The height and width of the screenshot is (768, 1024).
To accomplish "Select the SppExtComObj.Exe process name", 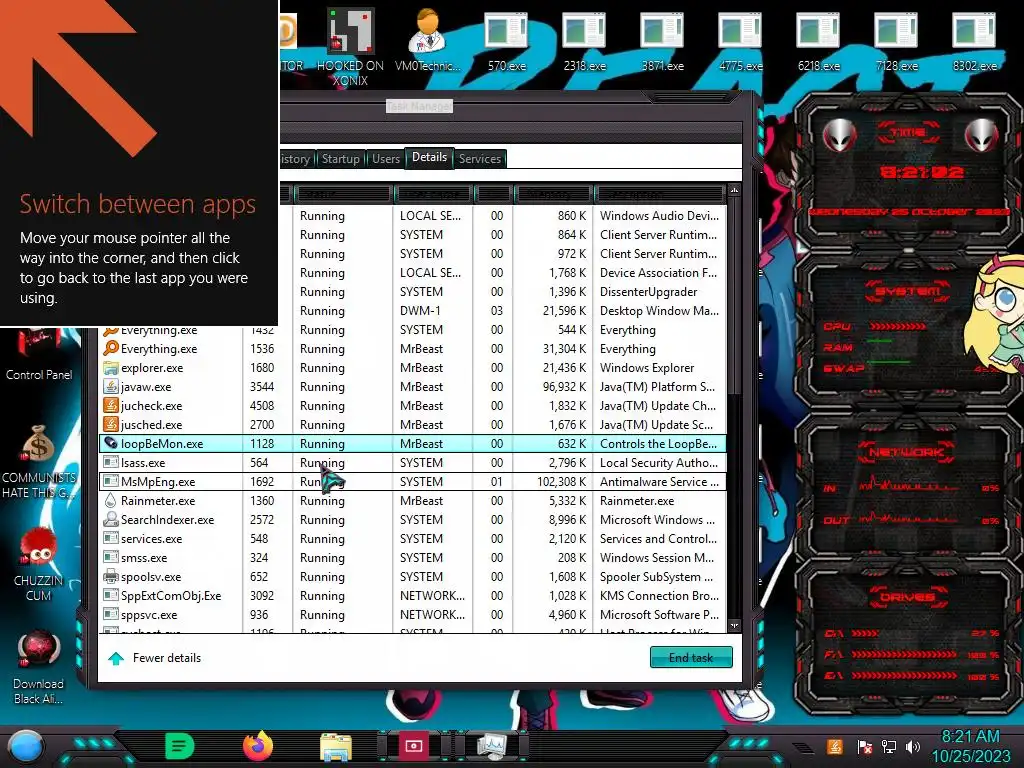I will coord(170,596).
